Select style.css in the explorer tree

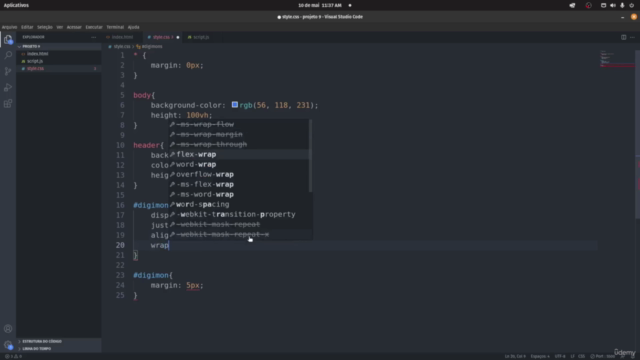pos(59,69)
